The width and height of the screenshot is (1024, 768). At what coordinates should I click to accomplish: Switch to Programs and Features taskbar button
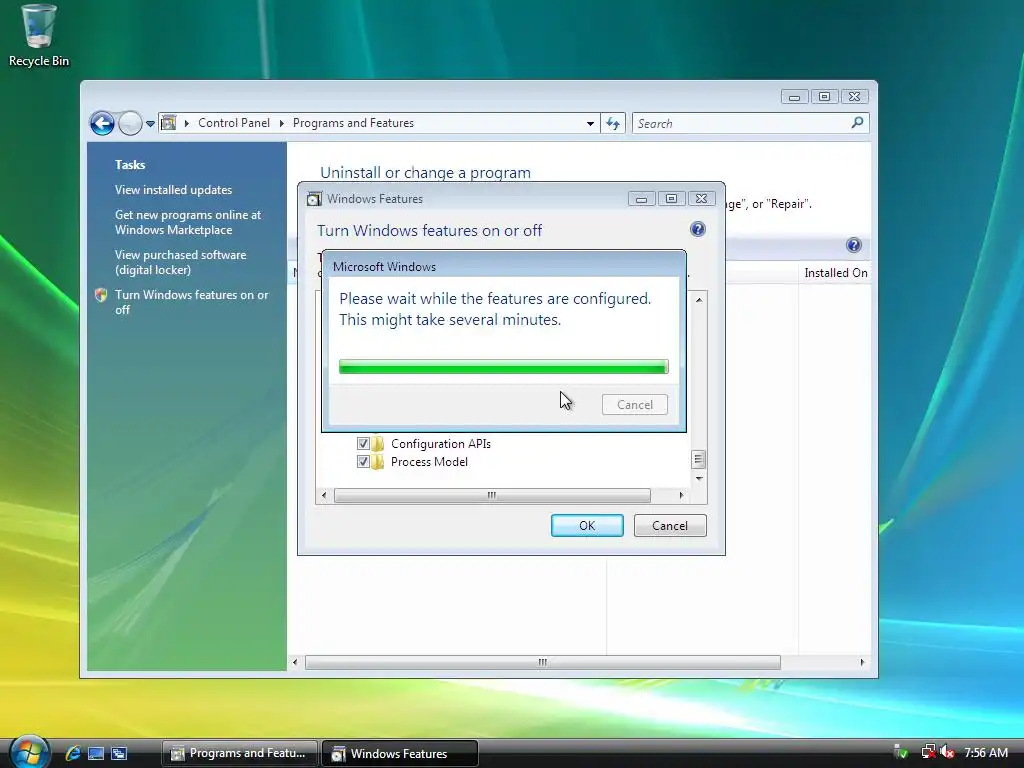coord(239,753)
